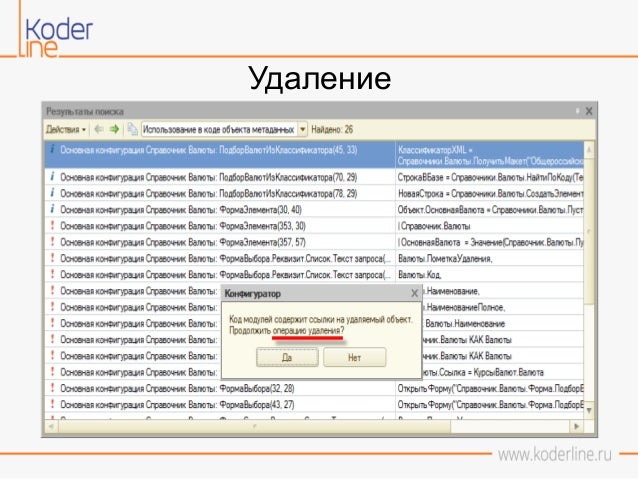Click cell starting НоваяСтрока = Справочники.Валюты
The image size is (638, 479).
click(489, 194)
